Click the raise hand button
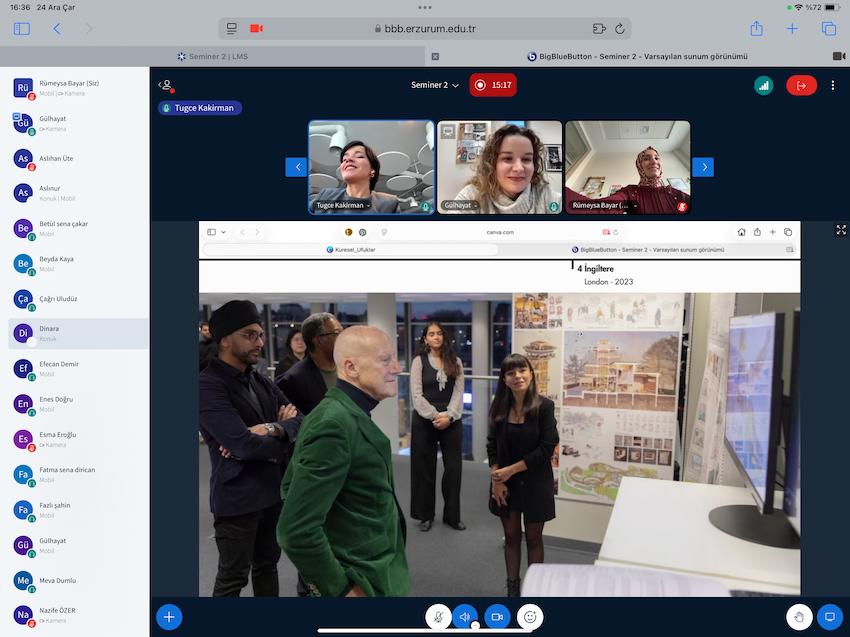 pos(798,617)
